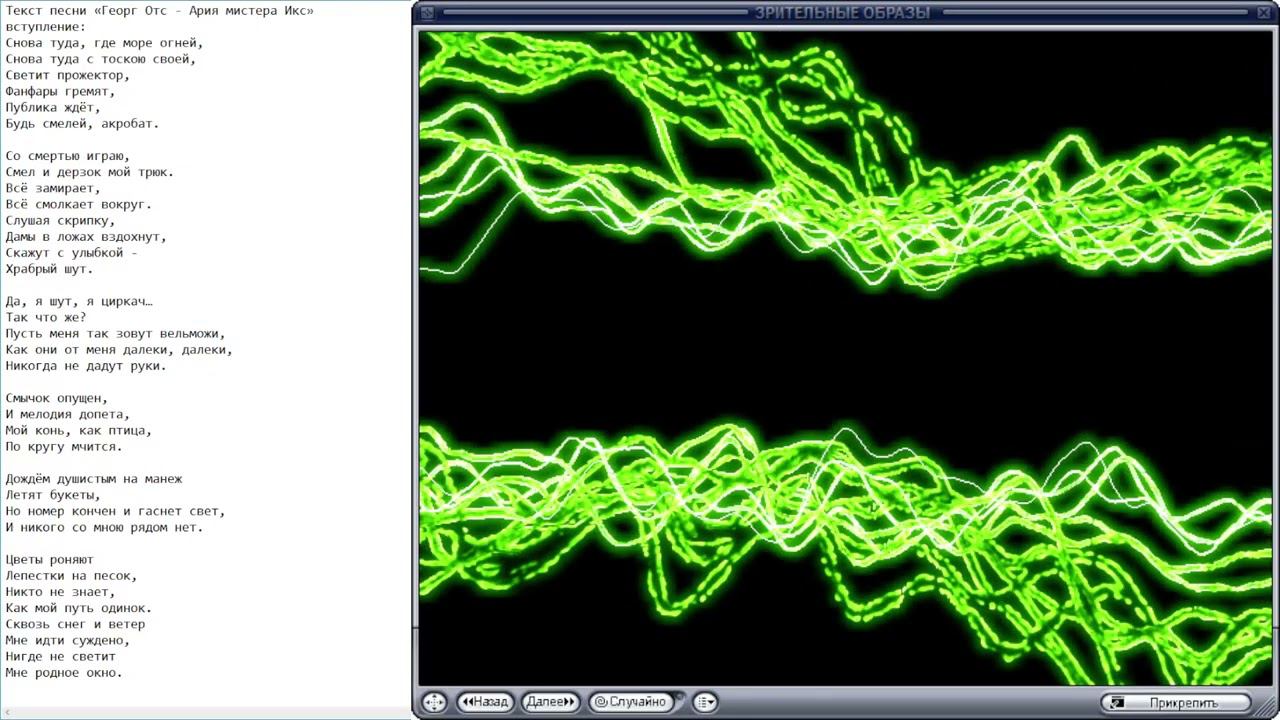Viewport: 1280px width, 720px height.
Task: Go to previous visualization with Назад
Action: click(485, 702)
